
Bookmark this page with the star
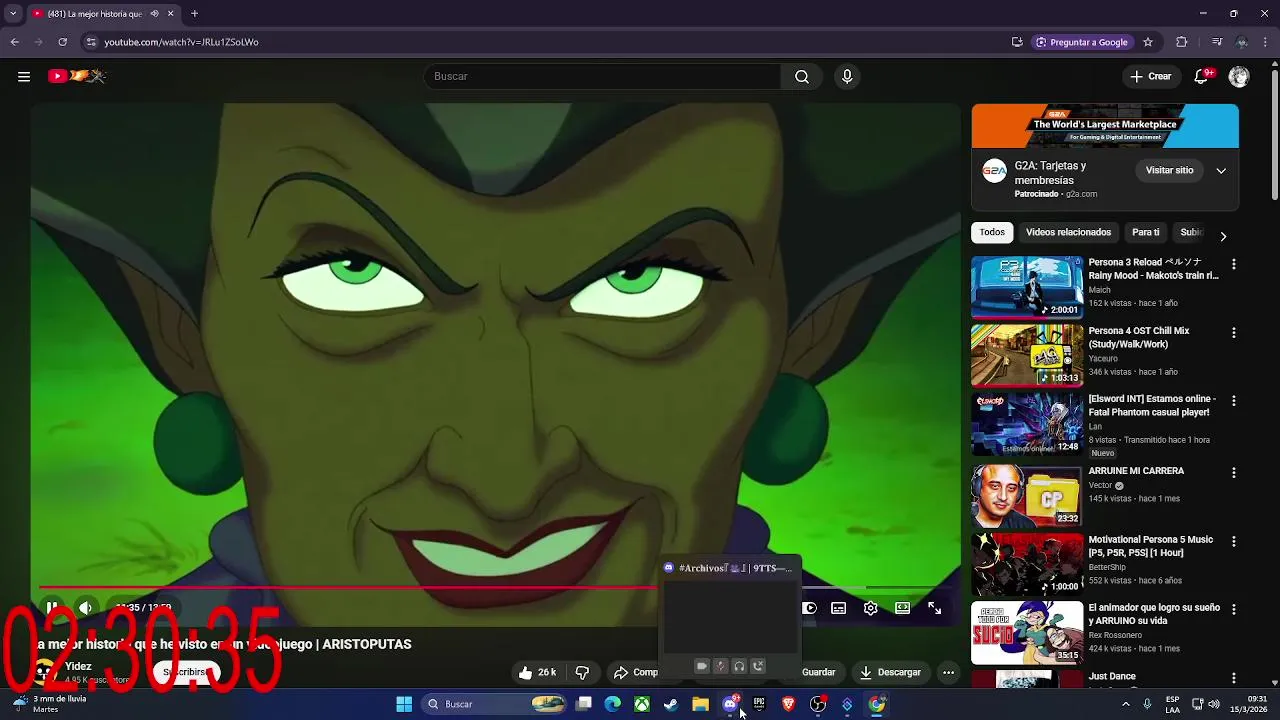click(x=1148, y=42)
